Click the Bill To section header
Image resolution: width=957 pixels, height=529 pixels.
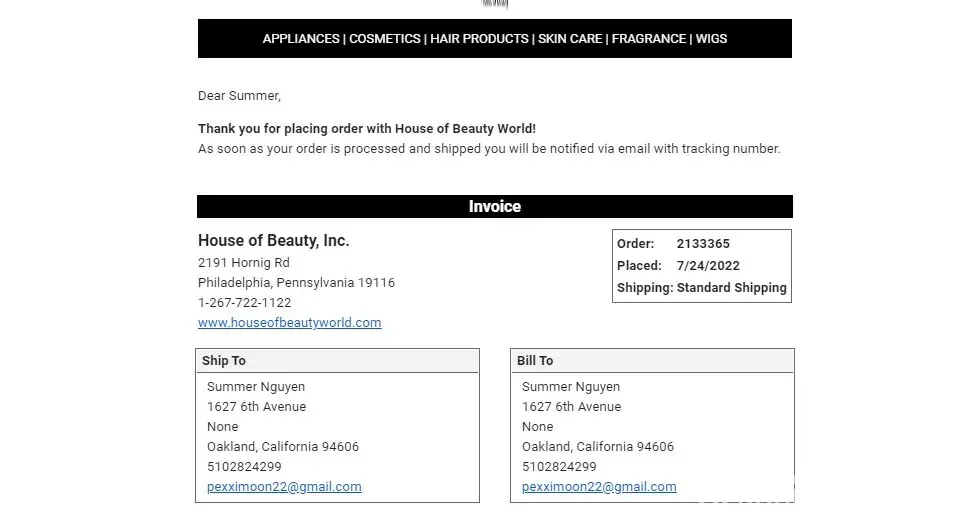point(535,361)
